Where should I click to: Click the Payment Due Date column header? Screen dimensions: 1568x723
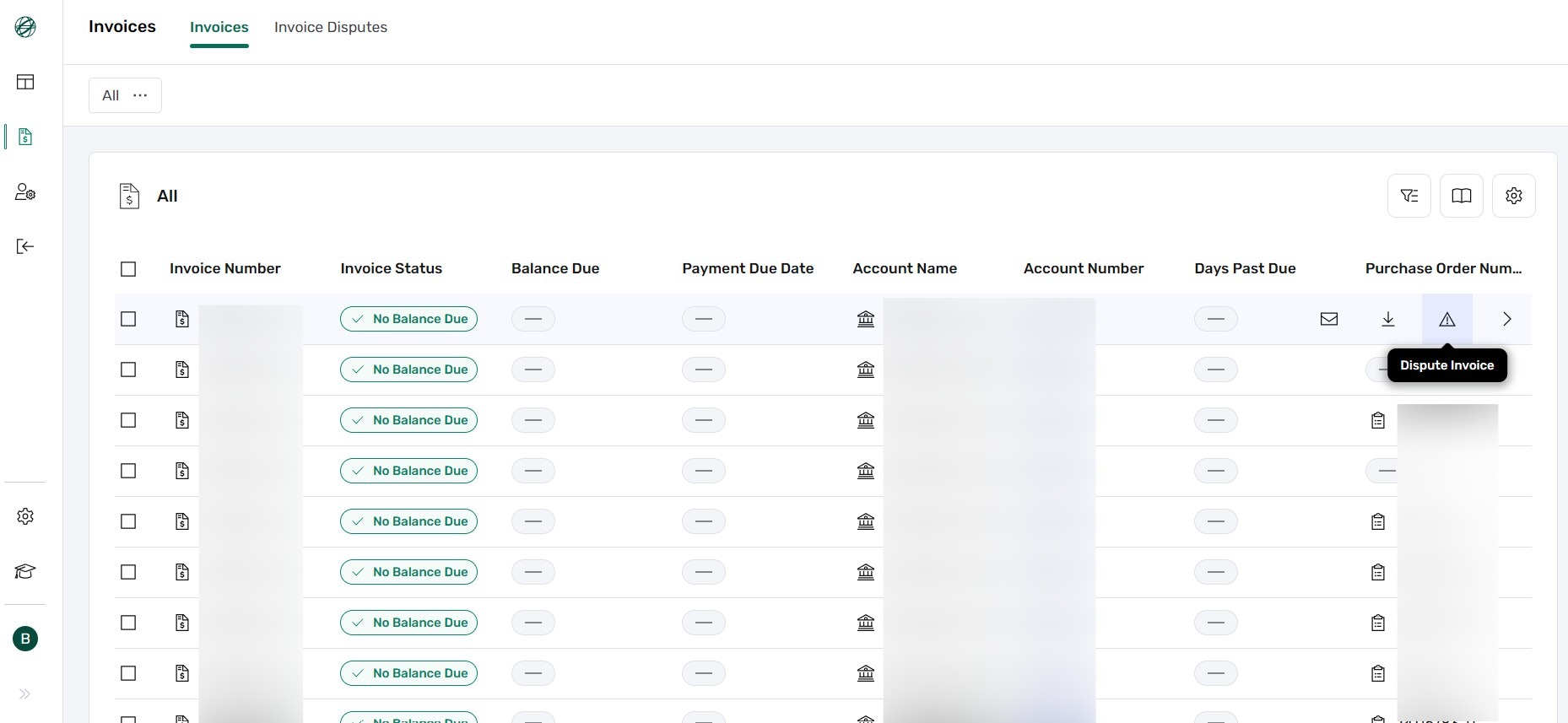coord(748,268)
